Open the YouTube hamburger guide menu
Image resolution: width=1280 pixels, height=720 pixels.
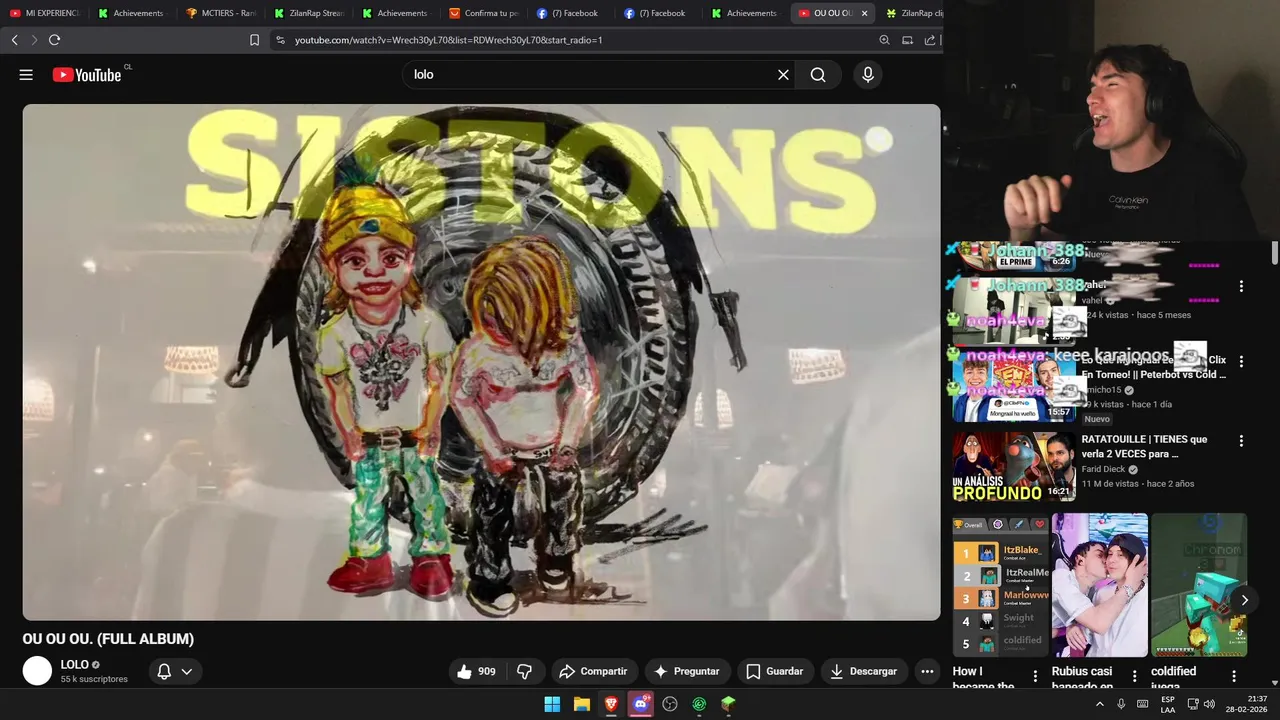tap(26, 75)
